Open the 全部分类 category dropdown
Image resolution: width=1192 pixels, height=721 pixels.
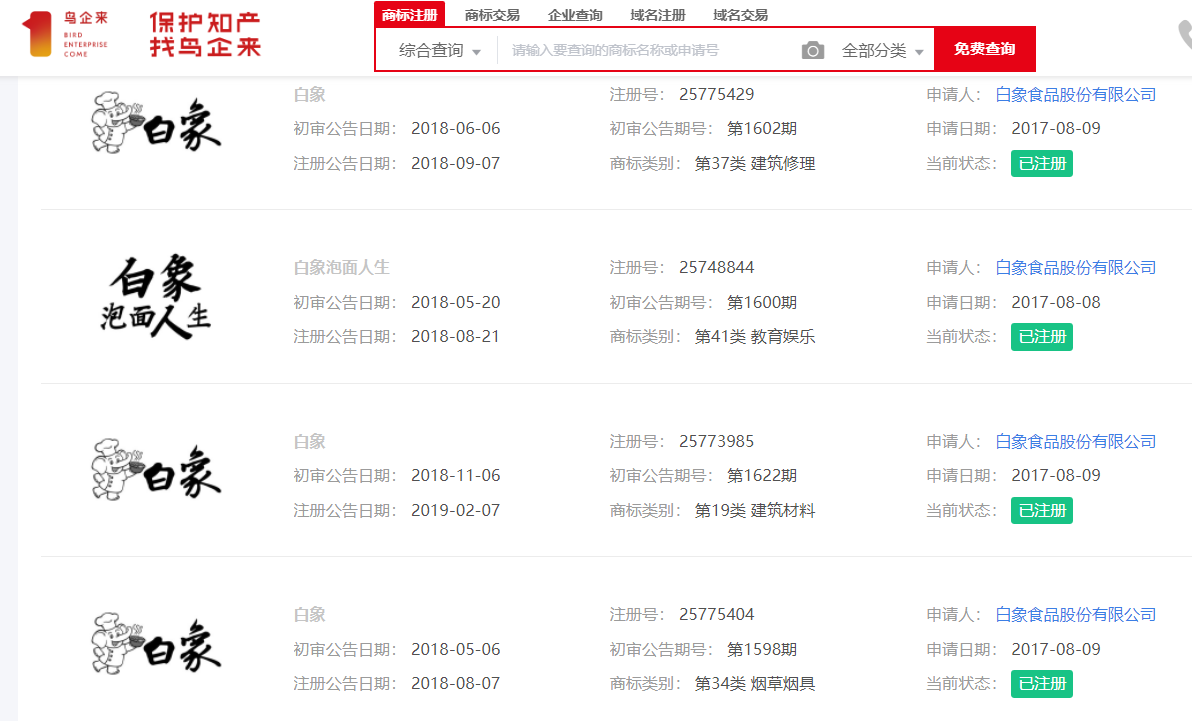tap(883, 51)
